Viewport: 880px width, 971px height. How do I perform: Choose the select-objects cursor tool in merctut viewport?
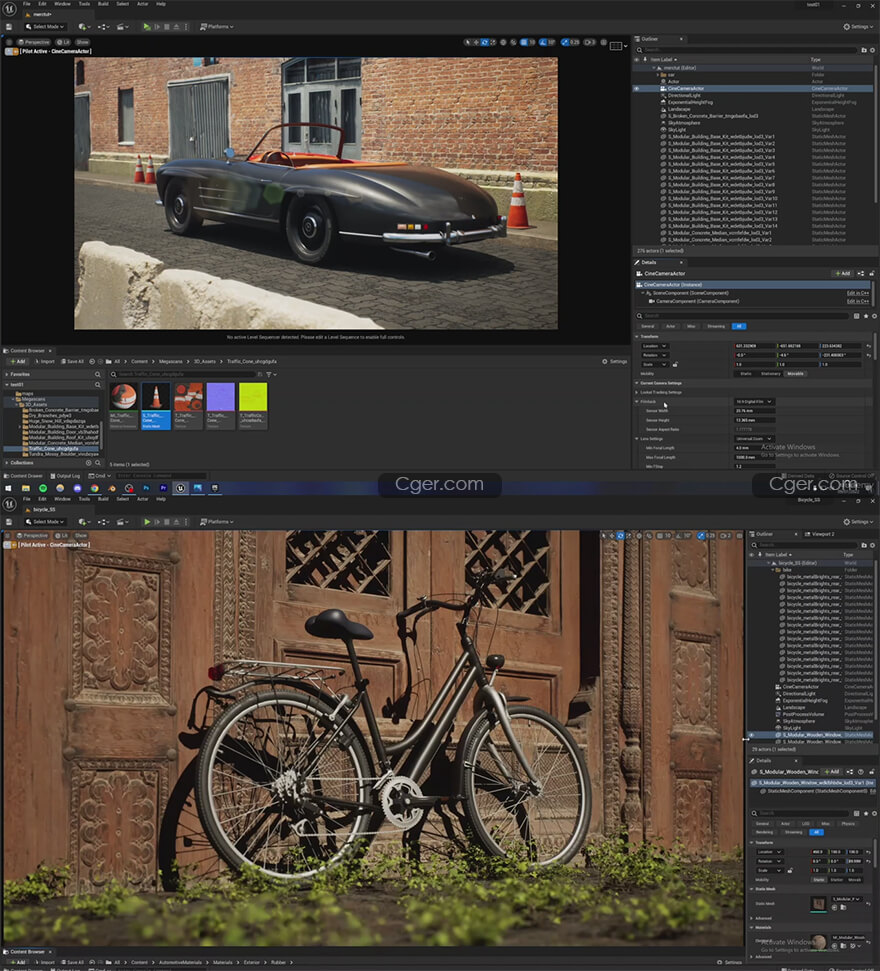(x=467, y=42)
